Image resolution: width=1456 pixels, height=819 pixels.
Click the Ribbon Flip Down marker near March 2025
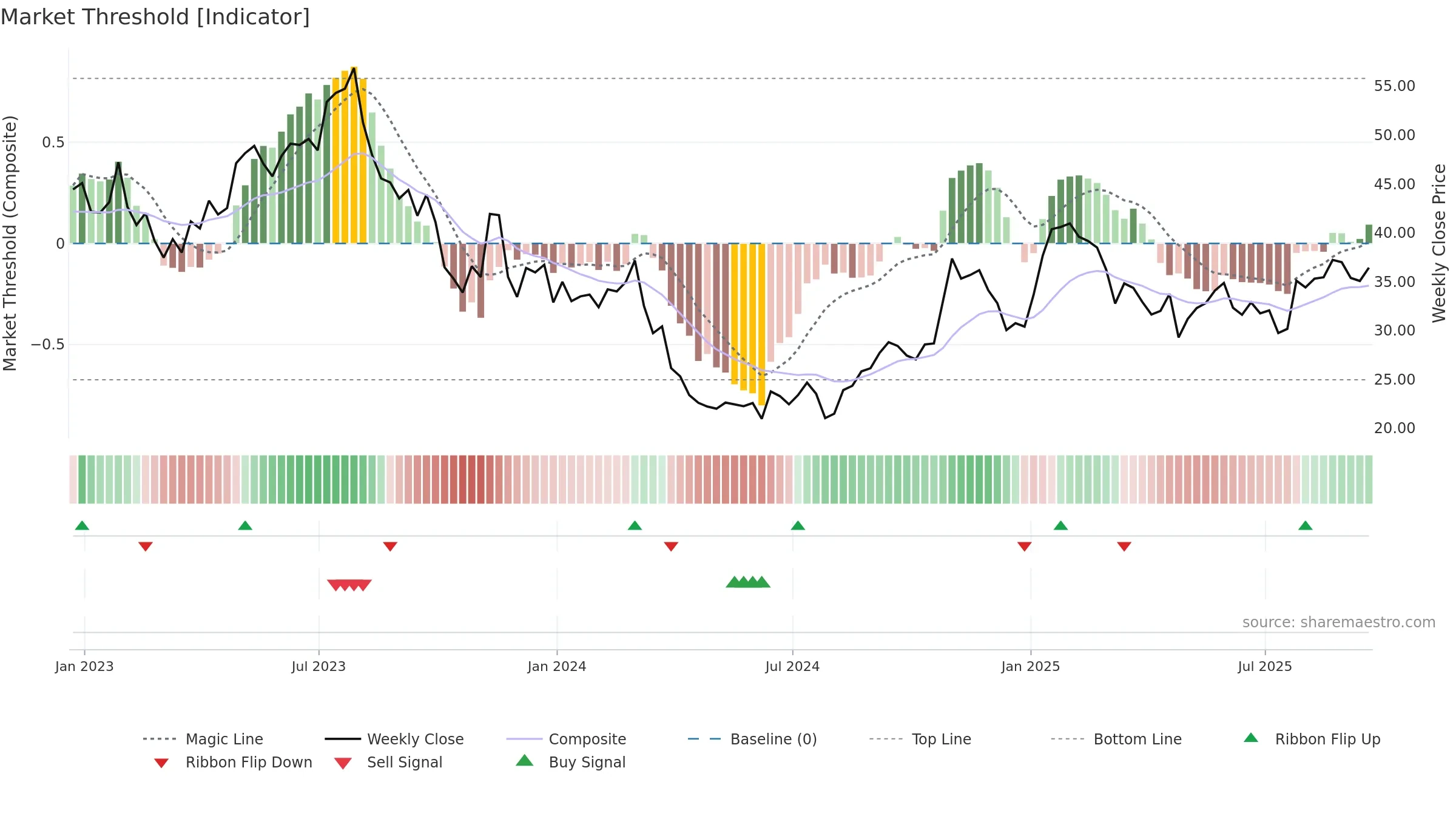point(1124,547)
